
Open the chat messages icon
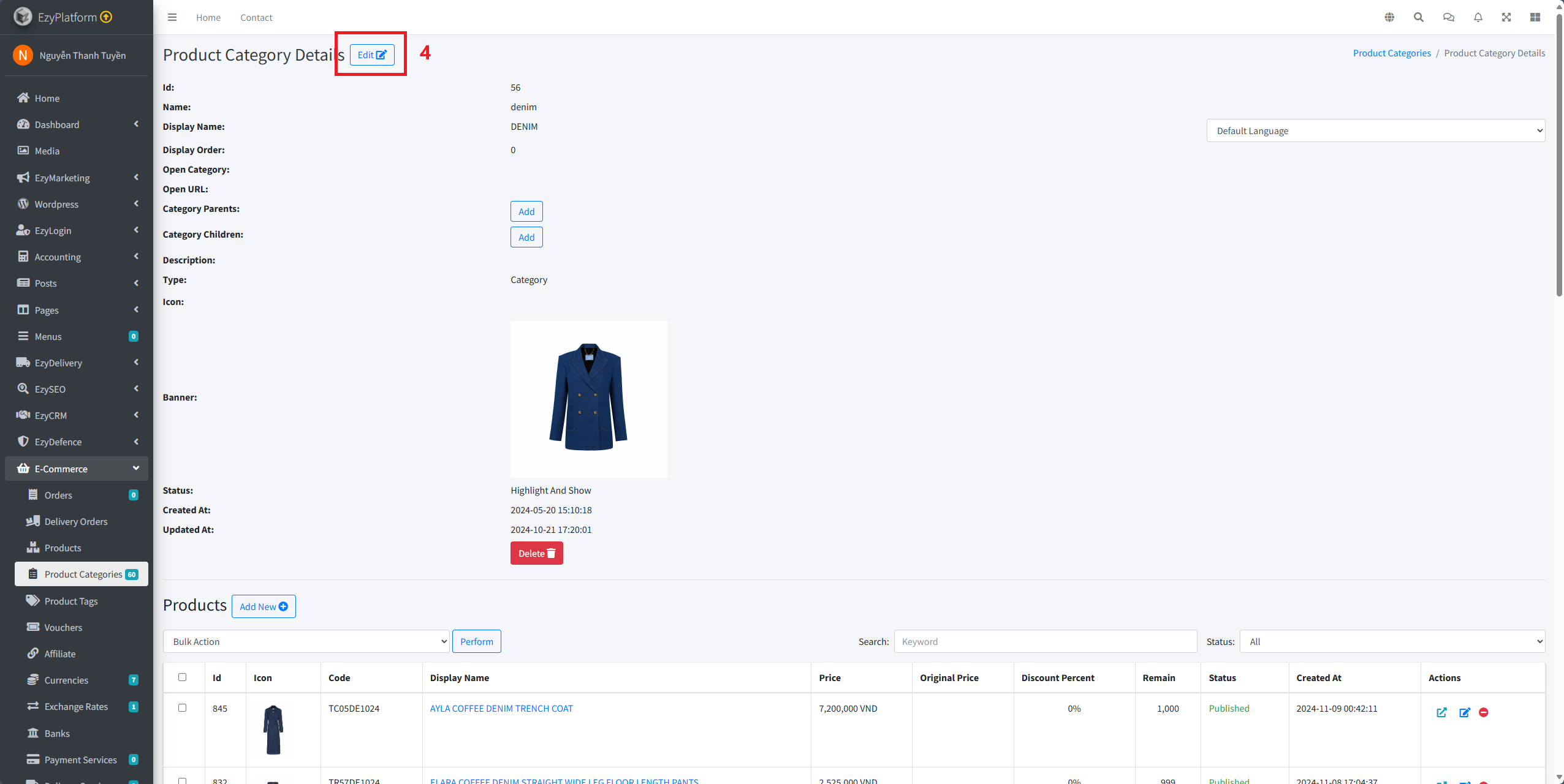point(1449,17)
